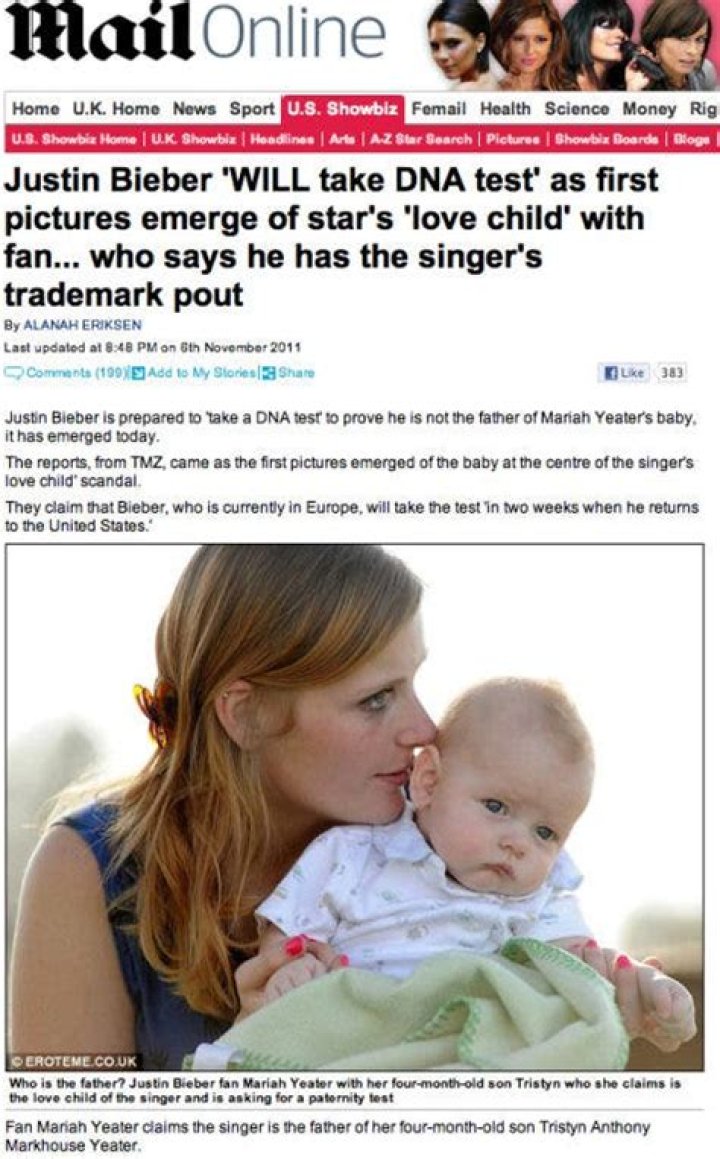Like the article with the Facebook button

click(x=623, y=373)
